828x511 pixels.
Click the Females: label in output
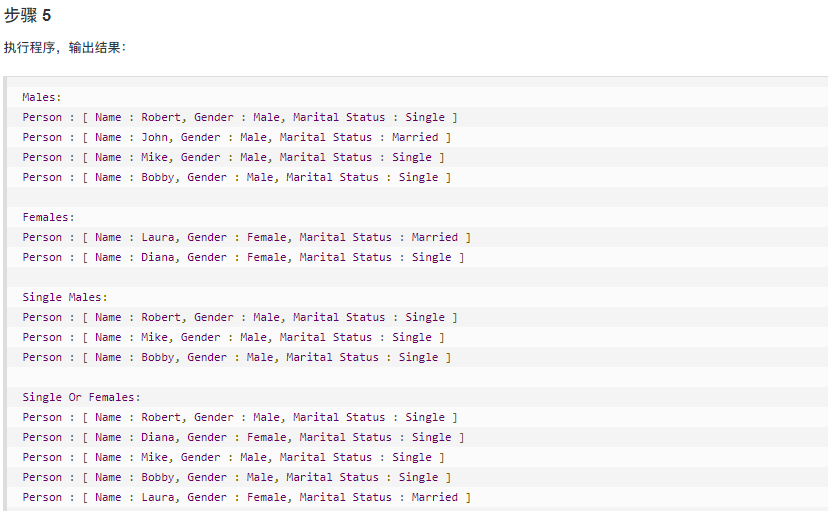[48, 217]
